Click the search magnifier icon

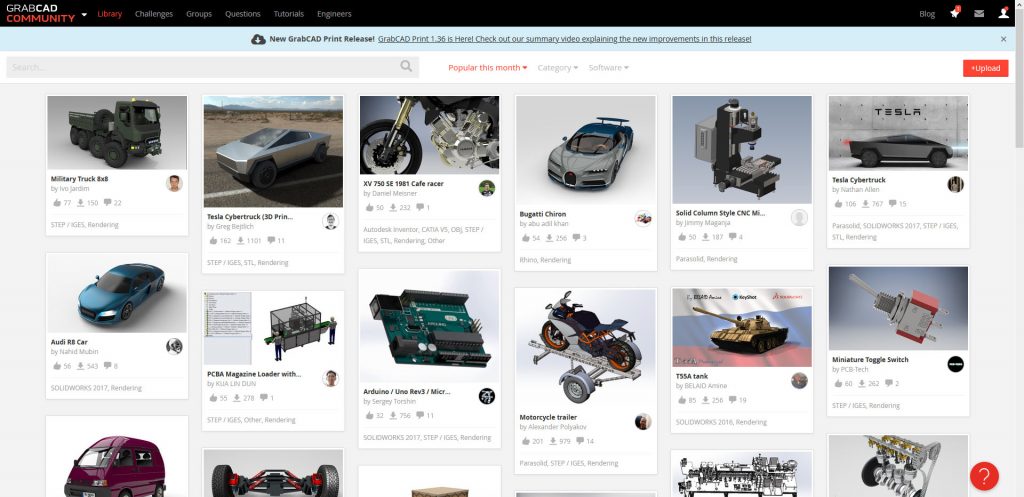(406, 66)
